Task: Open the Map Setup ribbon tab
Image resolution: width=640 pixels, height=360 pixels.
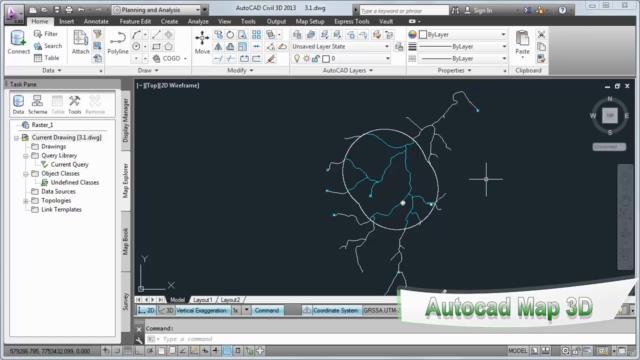Action: coord(310,21)
